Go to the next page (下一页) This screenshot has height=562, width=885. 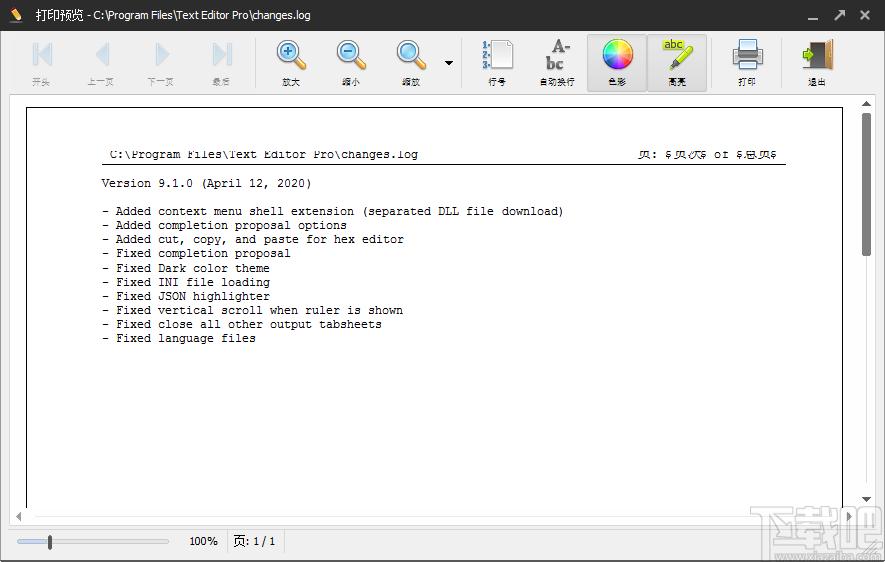[x=161, y=62]
